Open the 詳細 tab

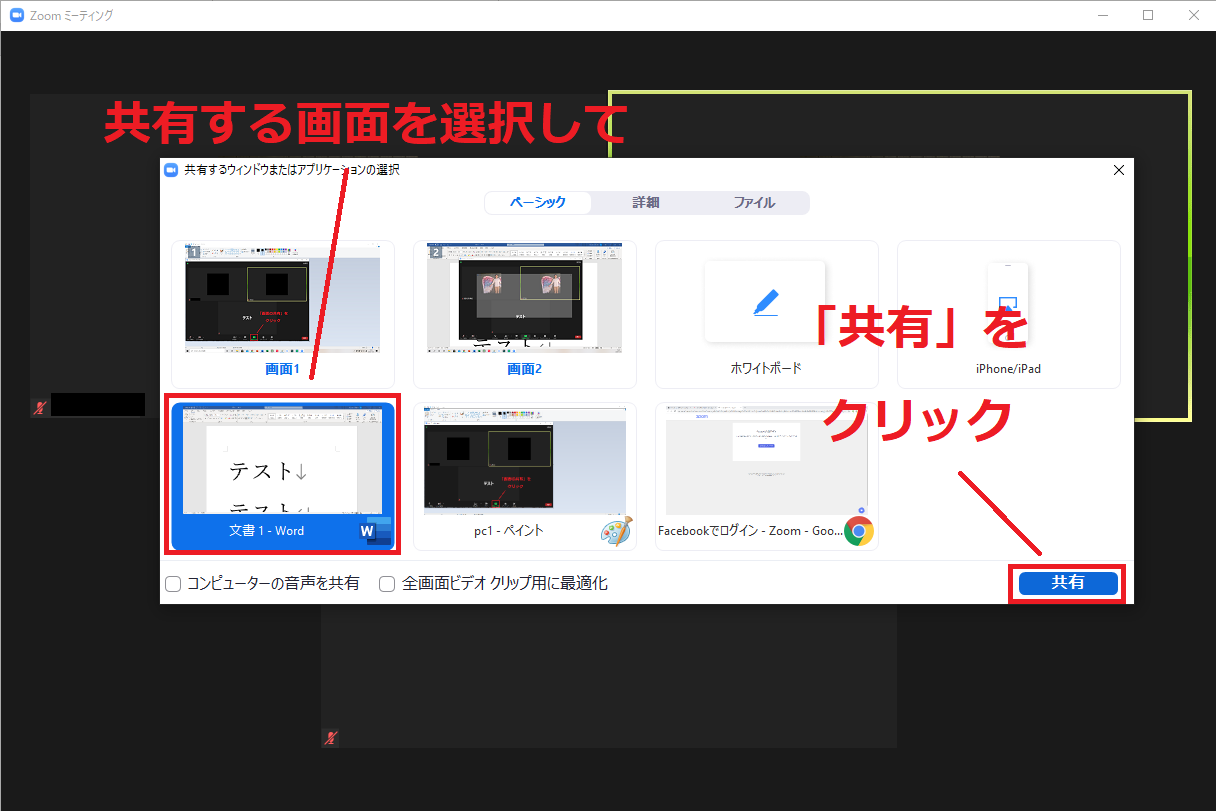pos(646,203)
